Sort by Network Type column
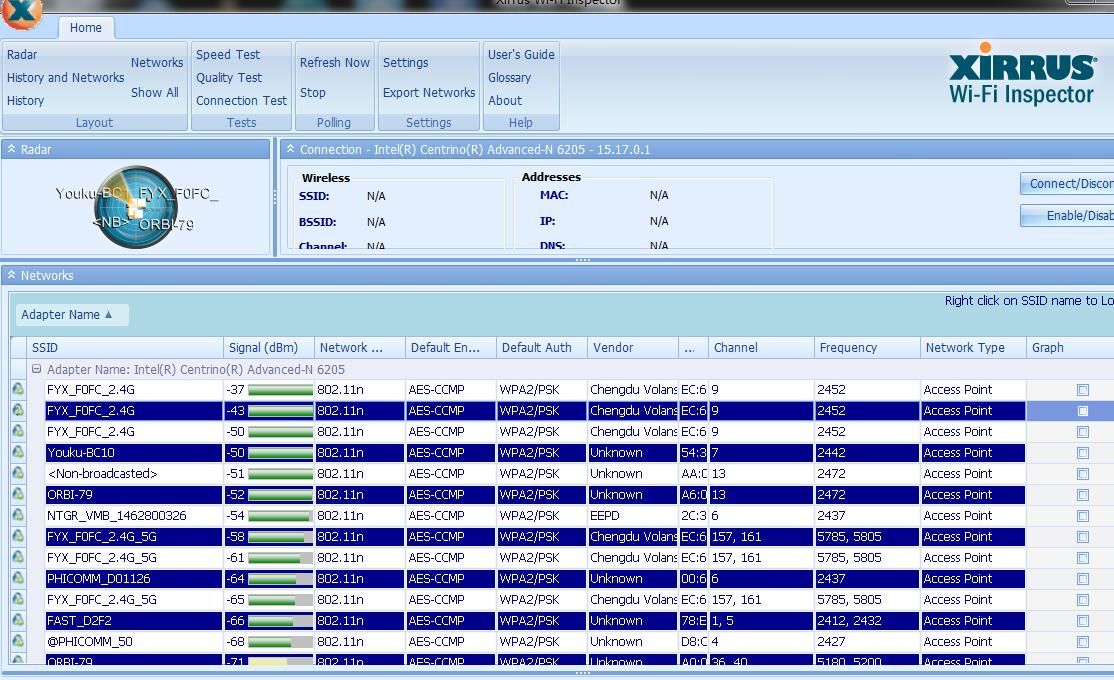The image size is (1114, 680). [973, 347]
